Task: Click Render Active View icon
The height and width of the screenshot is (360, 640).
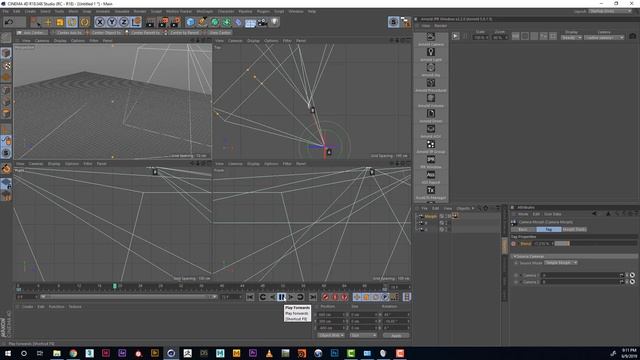Action: (x=151, y=22)
